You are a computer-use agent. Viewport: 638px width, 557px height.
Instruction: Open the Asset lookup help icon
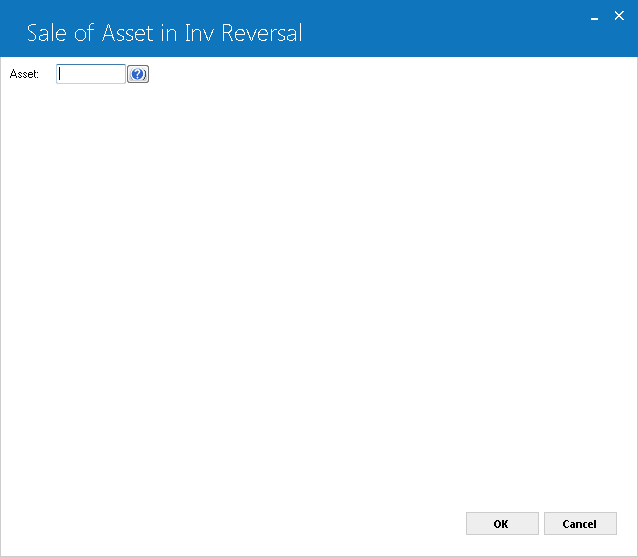tap(138, 74)
